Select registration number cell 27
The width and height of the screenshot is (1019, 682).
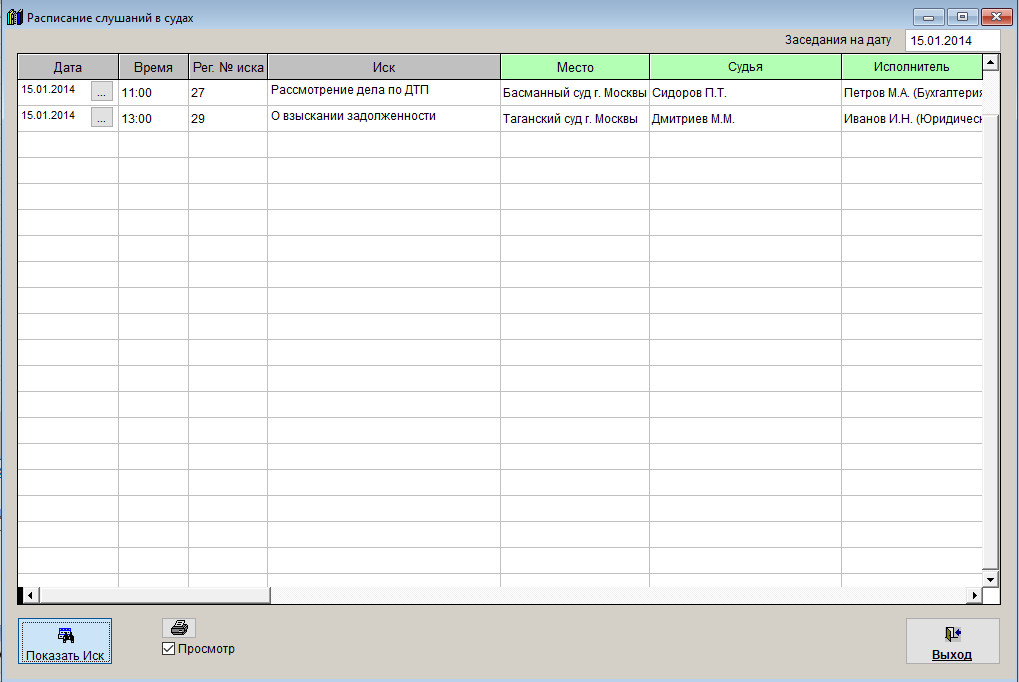(x=228, y=92)
